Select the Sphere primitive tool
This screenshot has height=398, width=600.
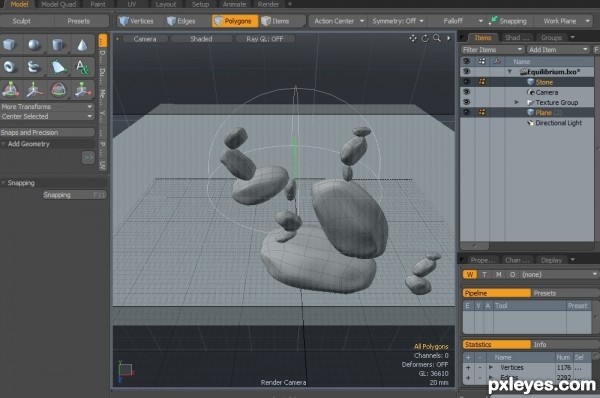34,45
